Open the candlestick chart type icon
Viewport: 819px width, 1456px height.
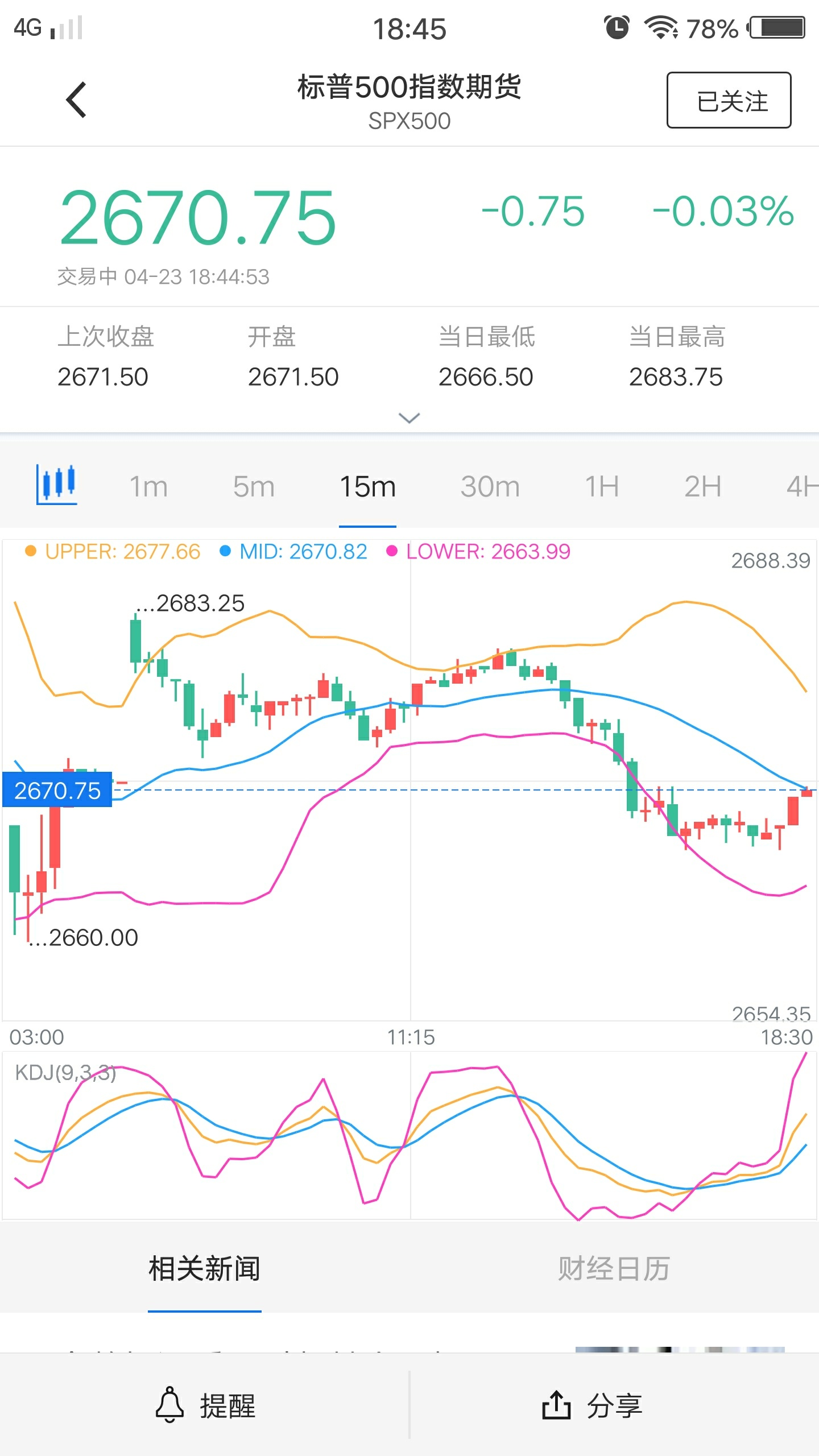coord(57,485)
